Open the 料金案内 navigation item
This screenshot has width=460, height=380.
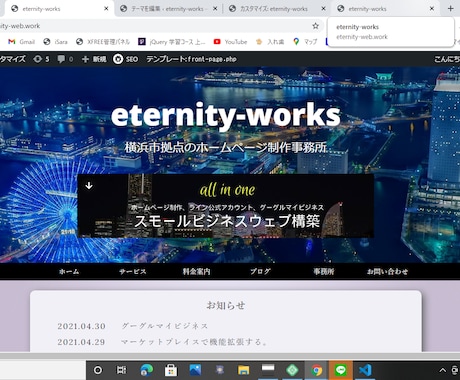[196, 271]
